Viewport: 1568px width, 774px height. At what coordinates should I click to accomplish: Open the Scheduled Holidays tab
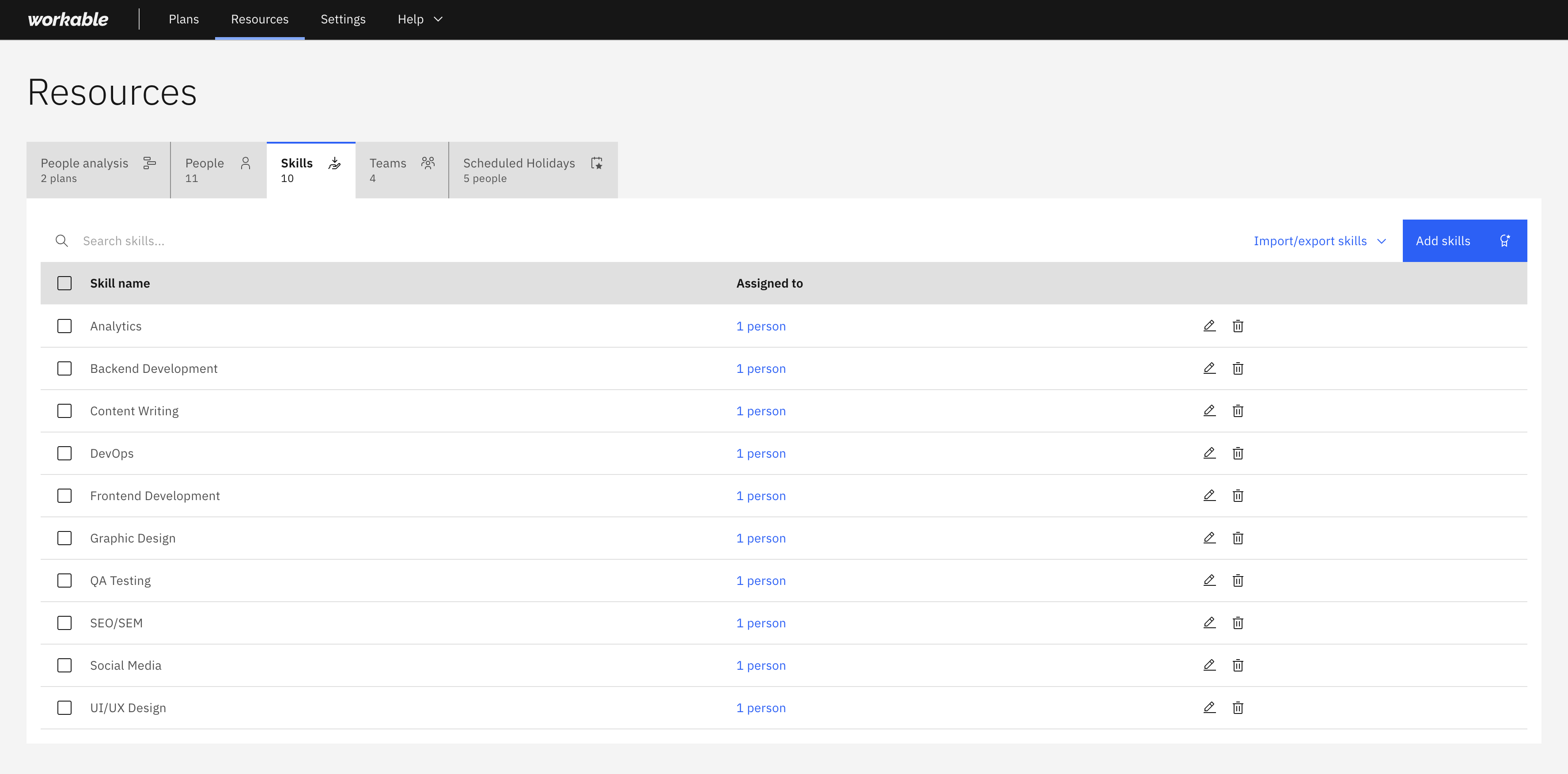pyautogui.click(x=533, y=170)
